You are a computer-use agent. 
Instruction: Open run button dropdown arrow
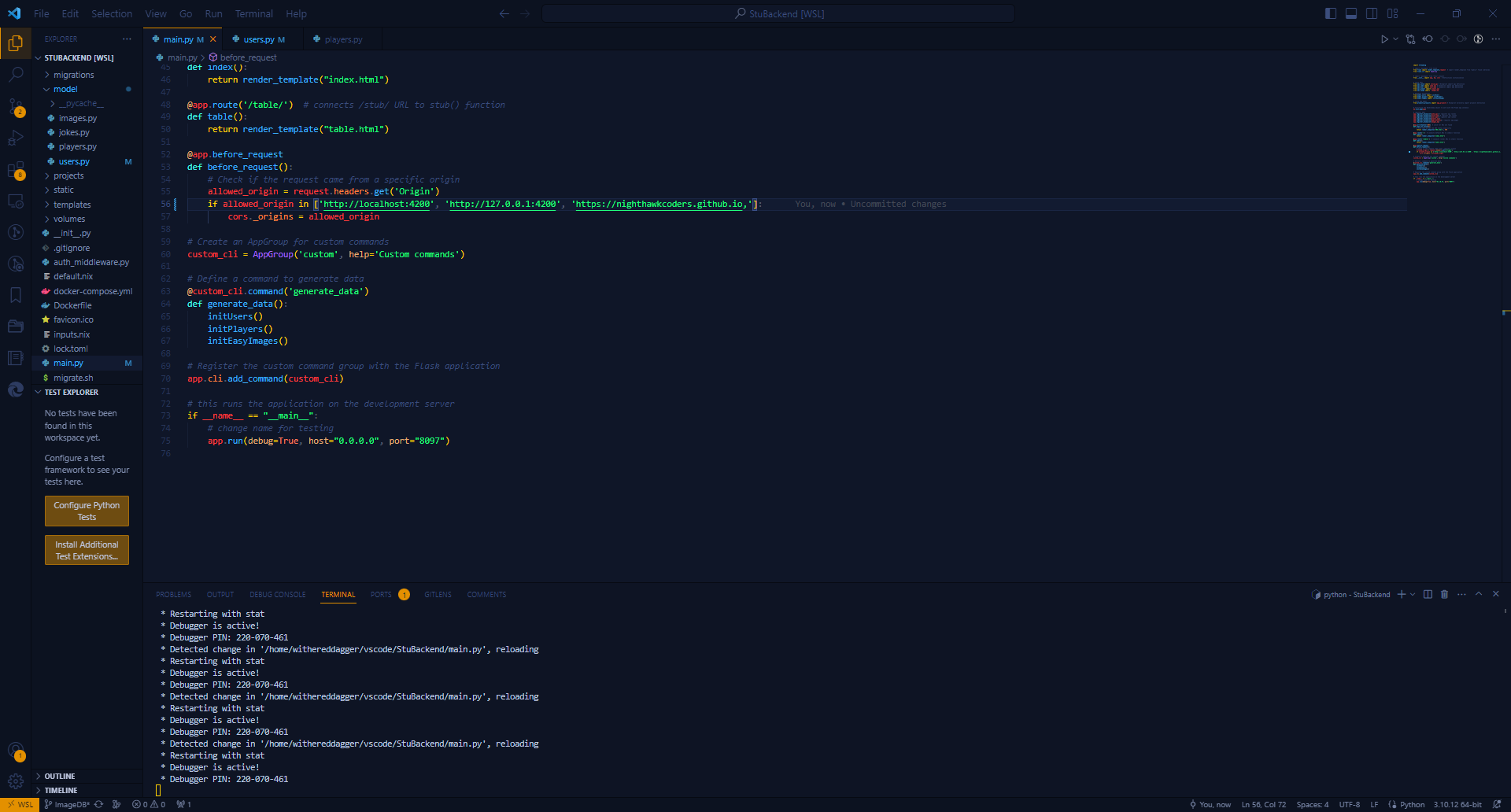click(1396, 39)
